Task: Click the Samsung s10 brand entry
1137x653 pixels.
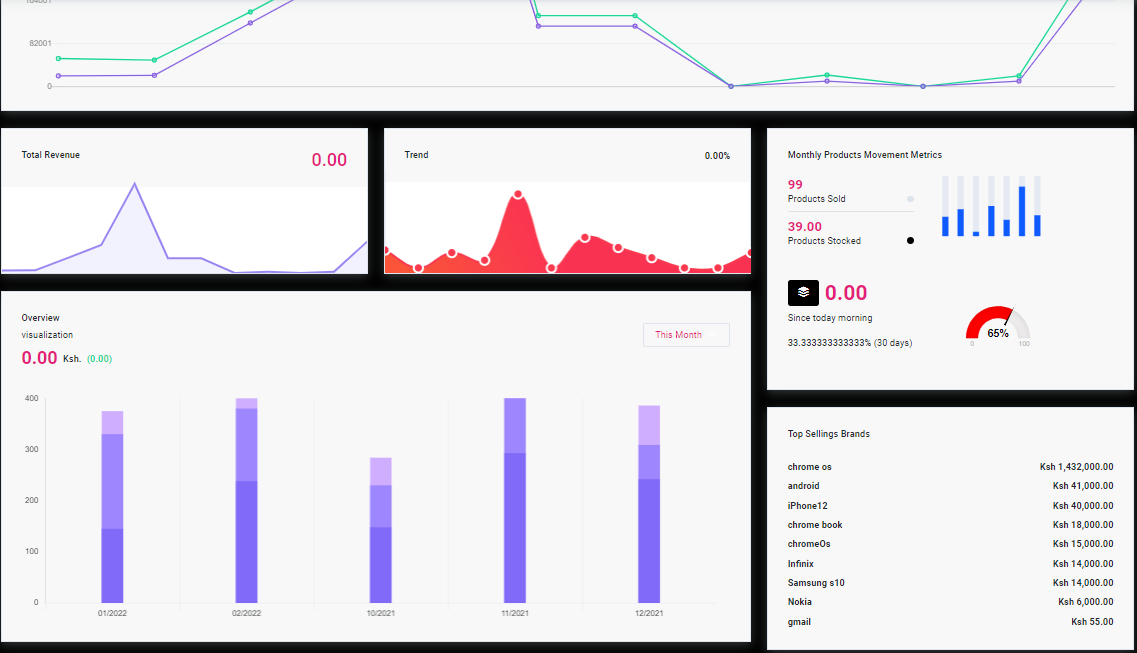Action: coord(816,583)
